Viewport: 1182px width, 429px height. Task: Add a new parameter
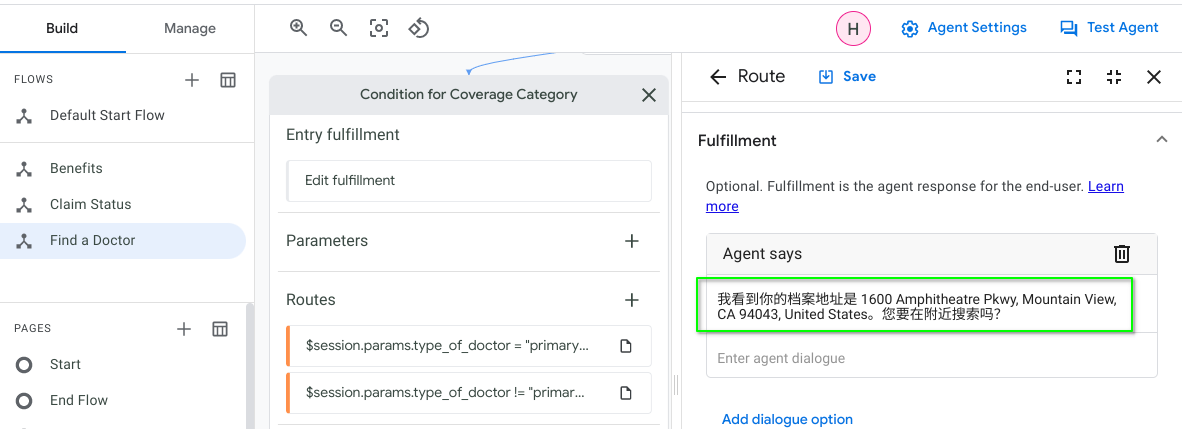[x=631, y=241]
